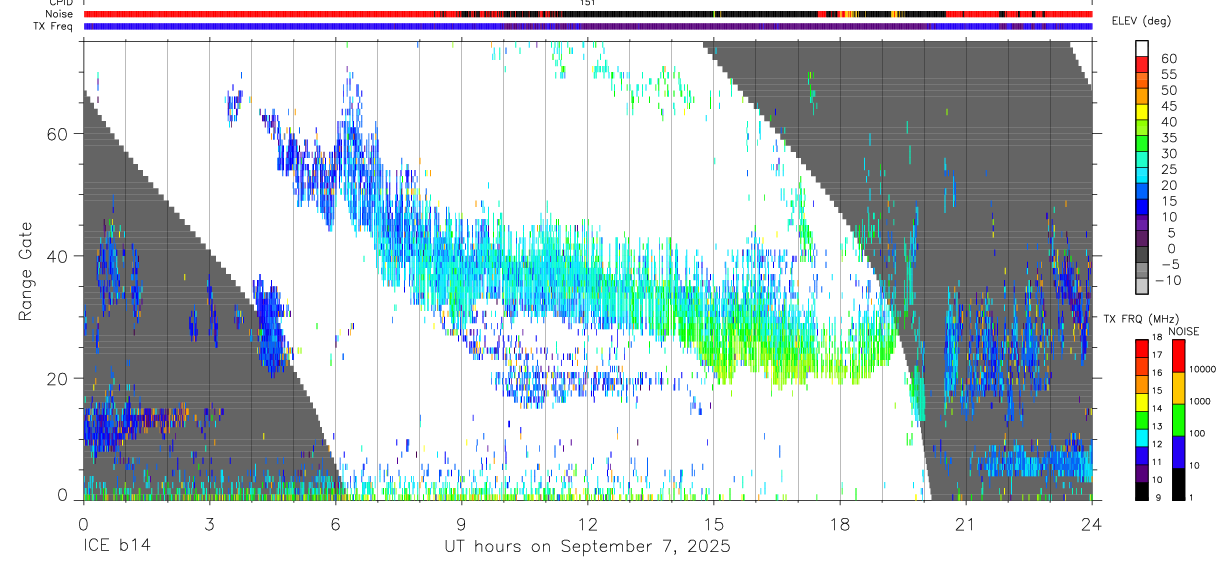Click the 'TX FRQ (MHz)' legend title
Image resolution: width=1228 pixels, height=567 pixels.
pyautogui.click(x=1141, y=318)
